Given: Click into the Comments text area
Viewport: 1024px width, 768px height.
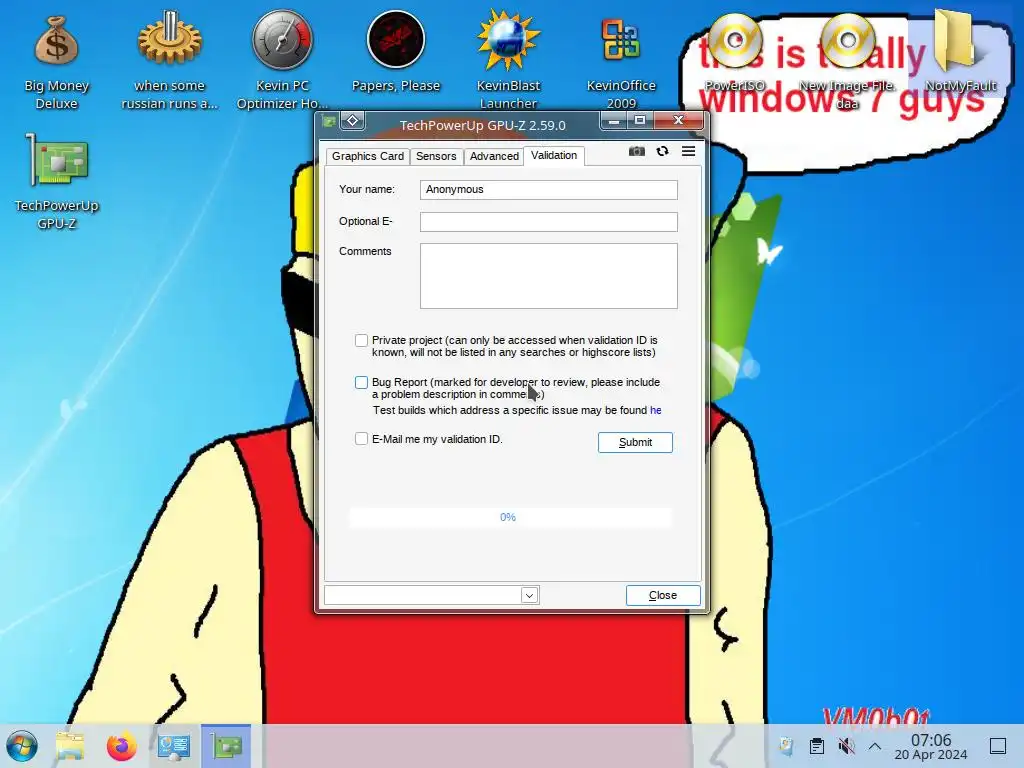Looking at the screenshot, I should click(549, 276).
